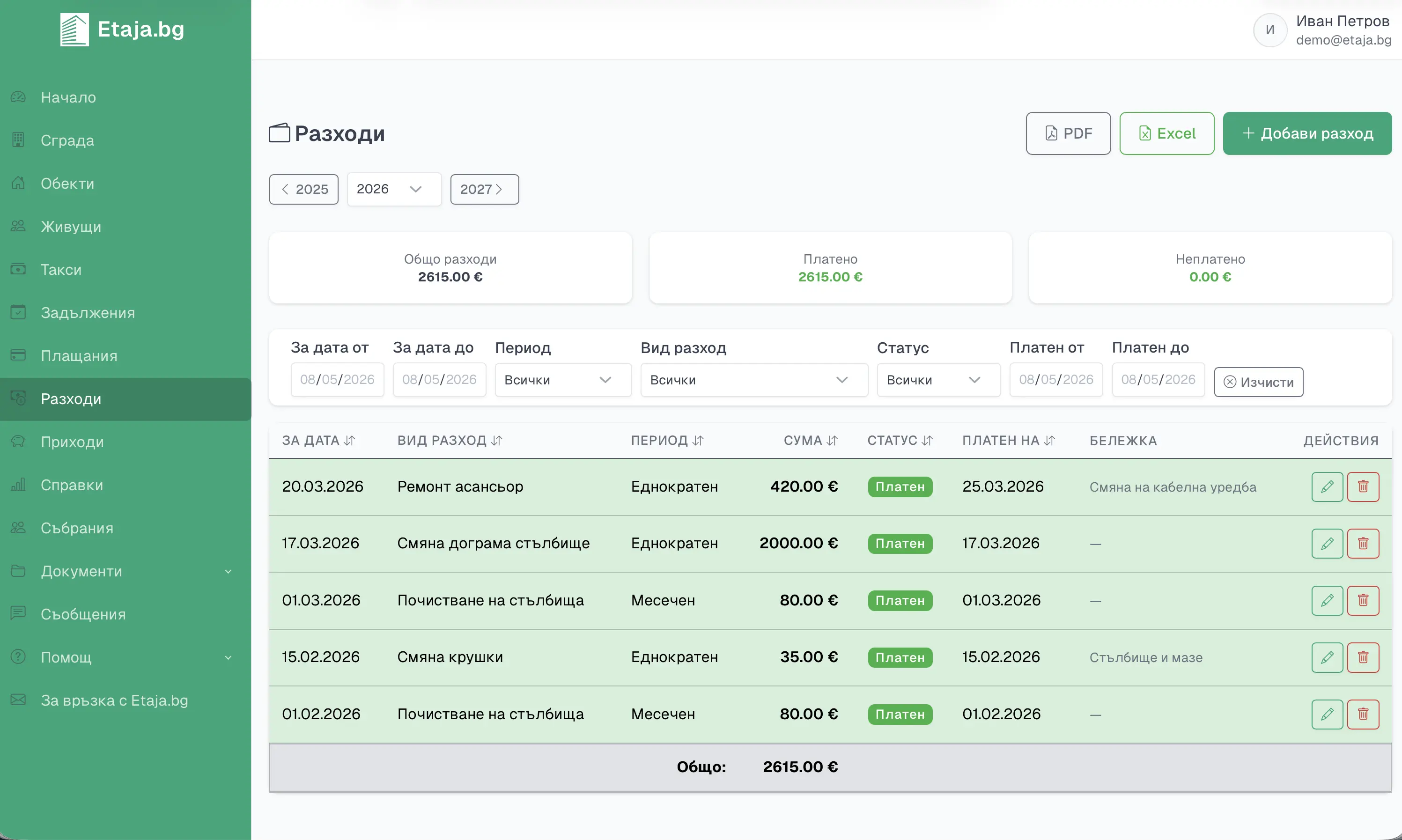Go to Справки
The height and width of the screenshot is (840, 1402).
[125, 485]
